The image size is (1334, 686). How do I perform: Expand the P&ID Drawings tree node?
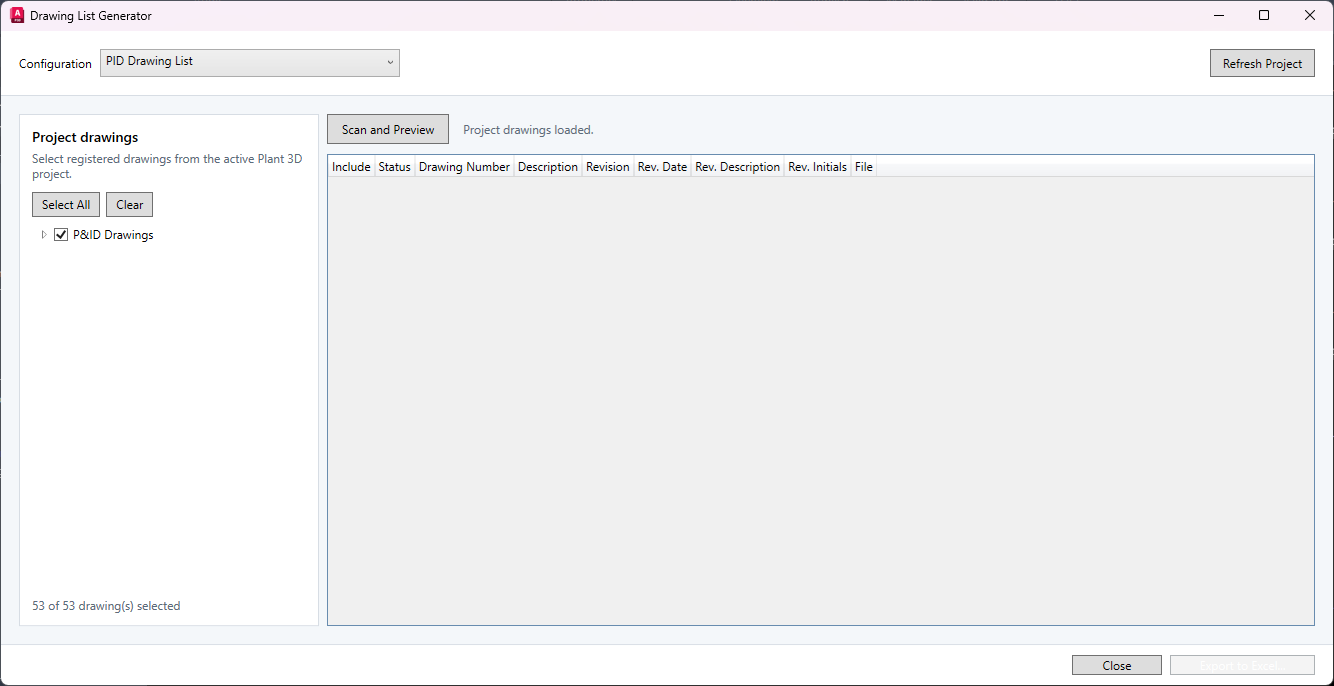click(x=43, y=235)
